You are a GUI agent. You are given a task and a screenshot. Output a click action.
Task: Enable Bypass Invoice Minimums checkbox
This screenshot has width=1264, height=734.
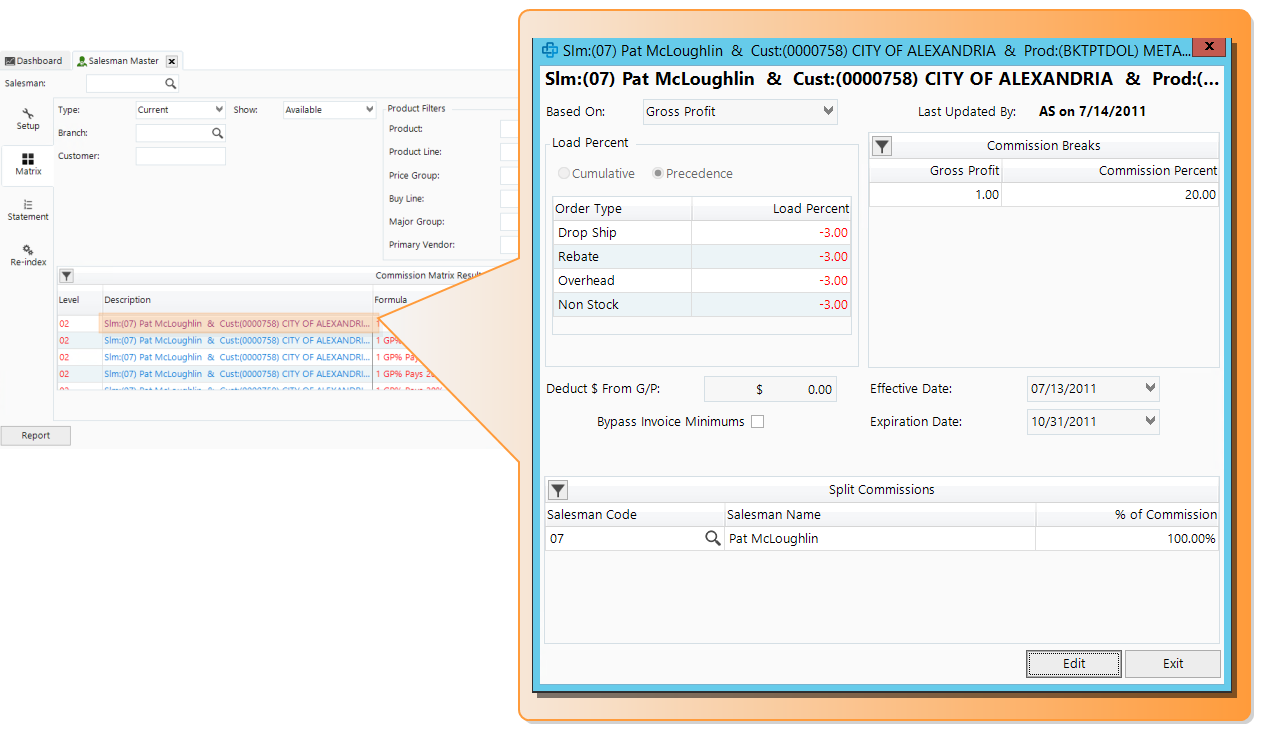[x=757, y=421]
